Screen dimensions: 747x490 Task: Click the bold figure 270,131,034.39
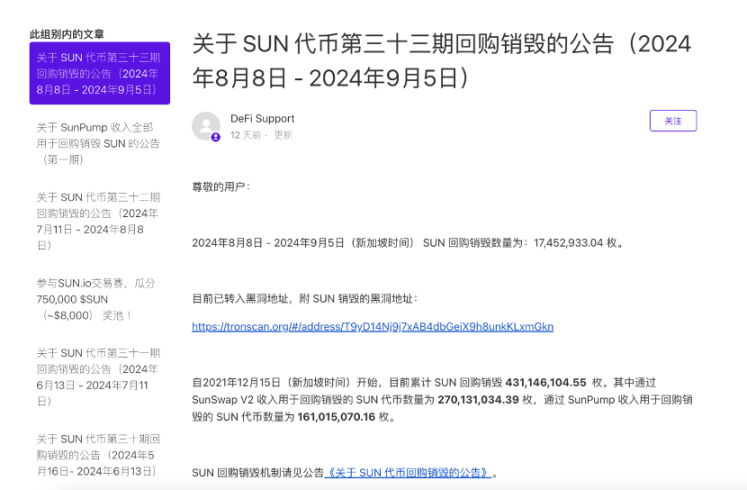(478, 400)
